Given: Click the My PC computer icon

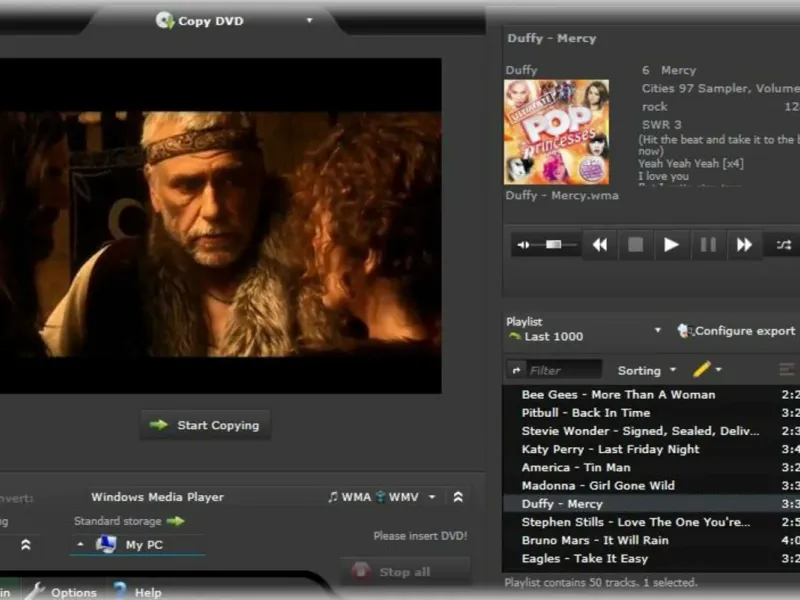Looking at the screenshot, I should tap(106, 544).
